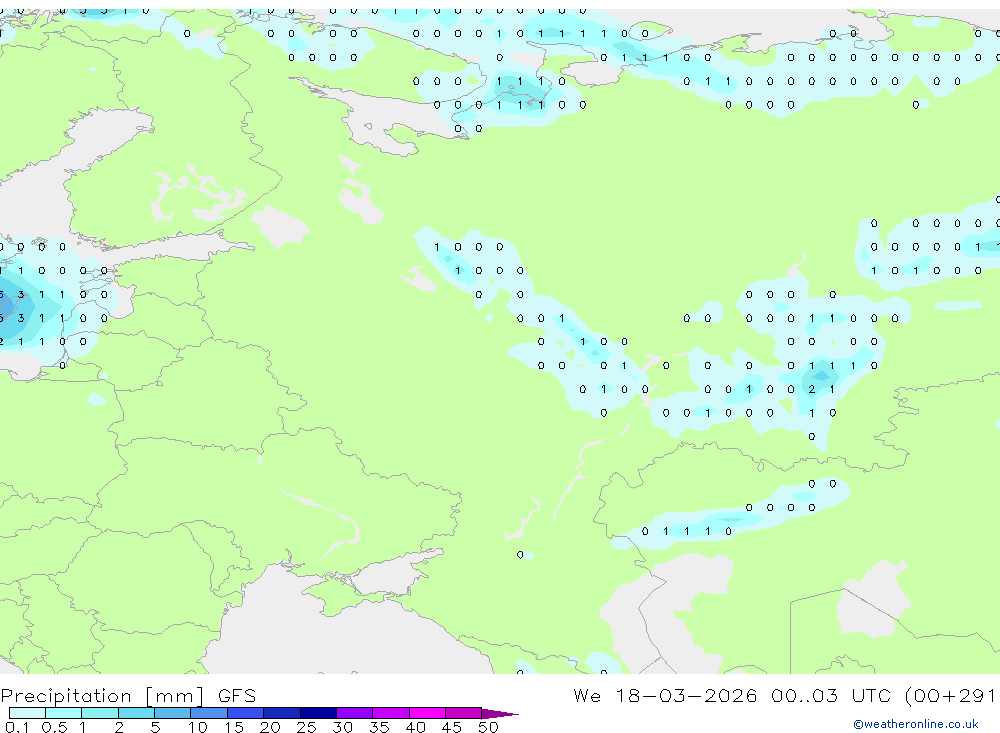This screenshot has width=1000, height=733.
Task: Click the '40' legend scale value
Action: click(415, 727)
